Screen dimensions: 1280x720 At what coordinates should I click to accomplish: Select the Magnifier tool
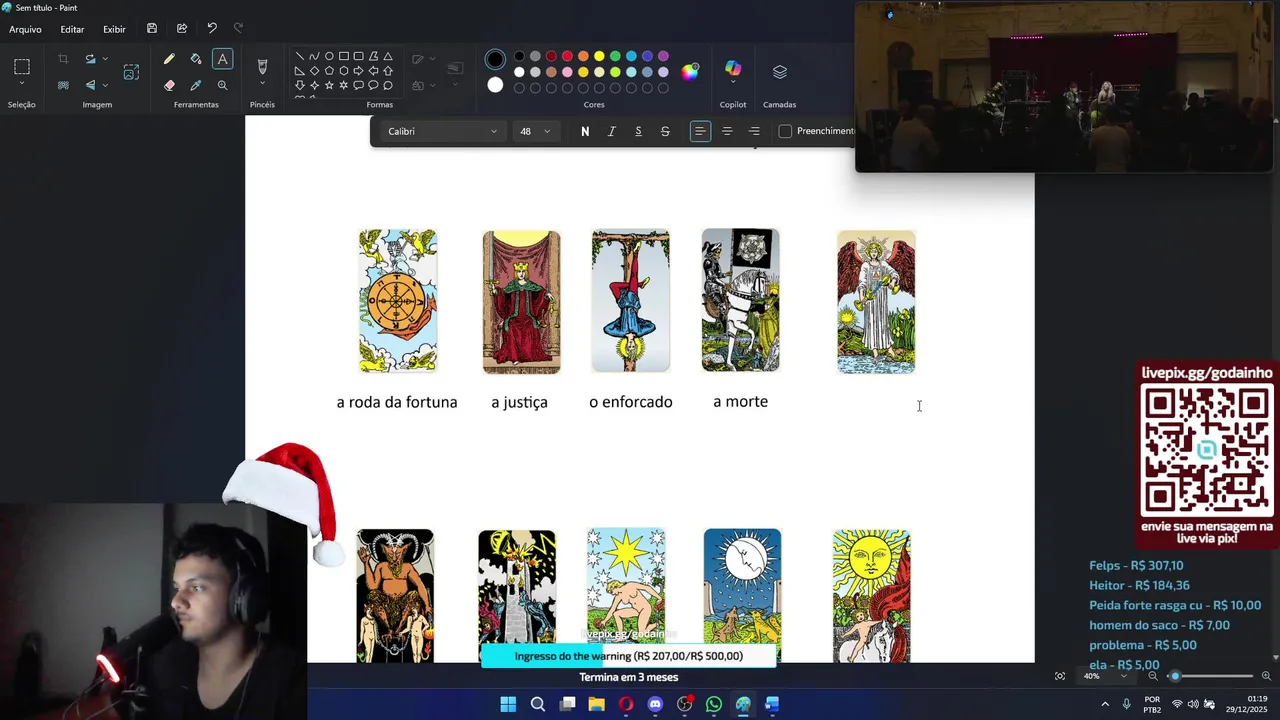pyautogui.click(x=222, y=85)
